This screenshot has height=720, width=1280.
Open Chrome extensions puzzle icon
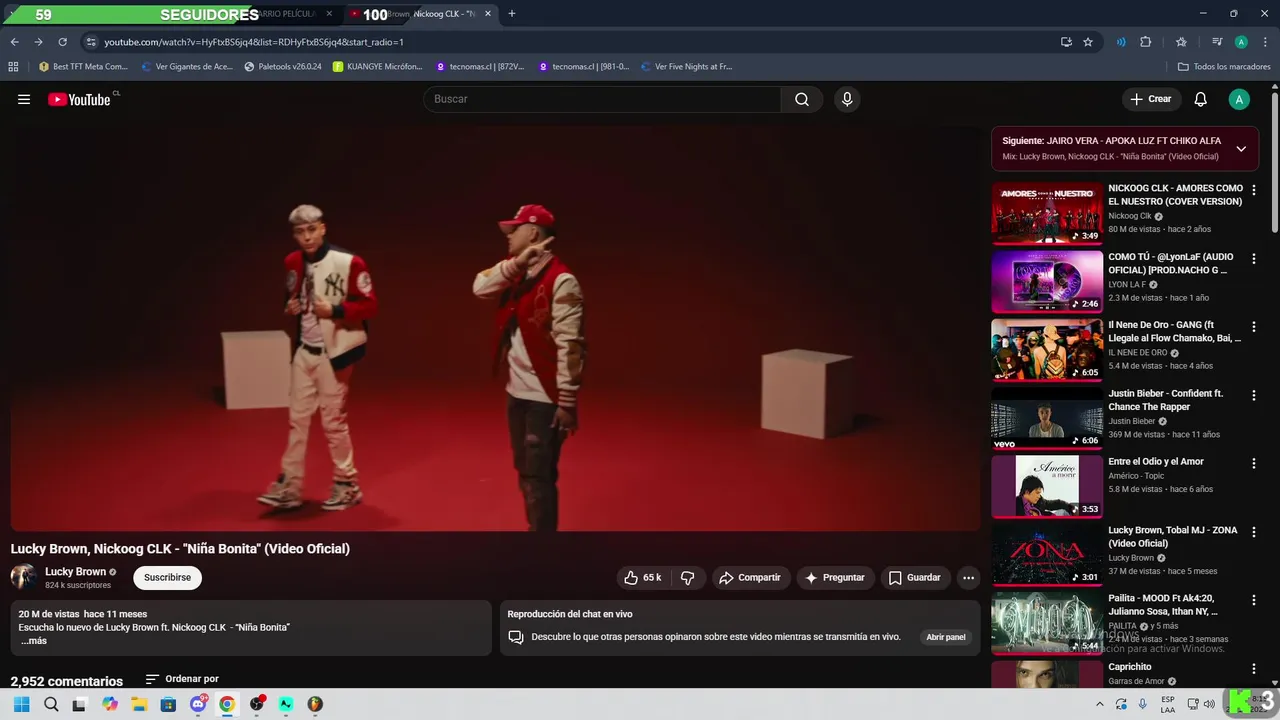1146,42
